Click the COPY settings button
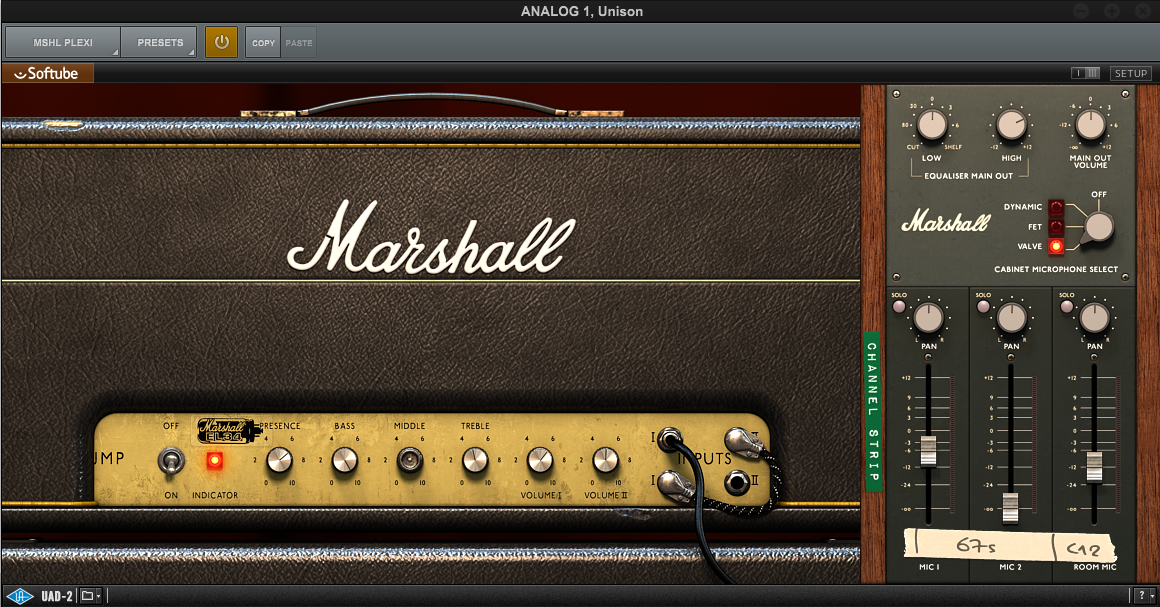1160x607 pixels. (x=263, y=43)
